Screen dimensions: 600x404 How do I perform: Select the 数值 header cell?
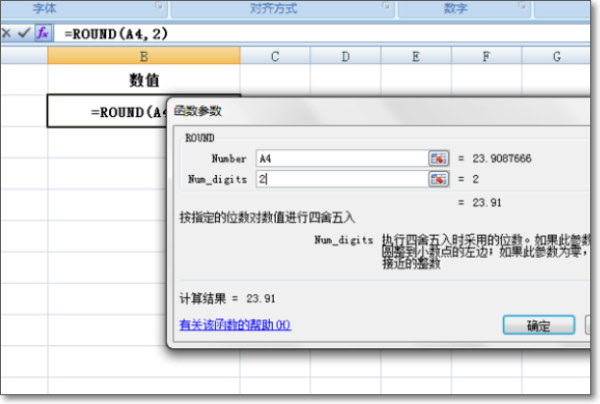click(x=144, y=80)
